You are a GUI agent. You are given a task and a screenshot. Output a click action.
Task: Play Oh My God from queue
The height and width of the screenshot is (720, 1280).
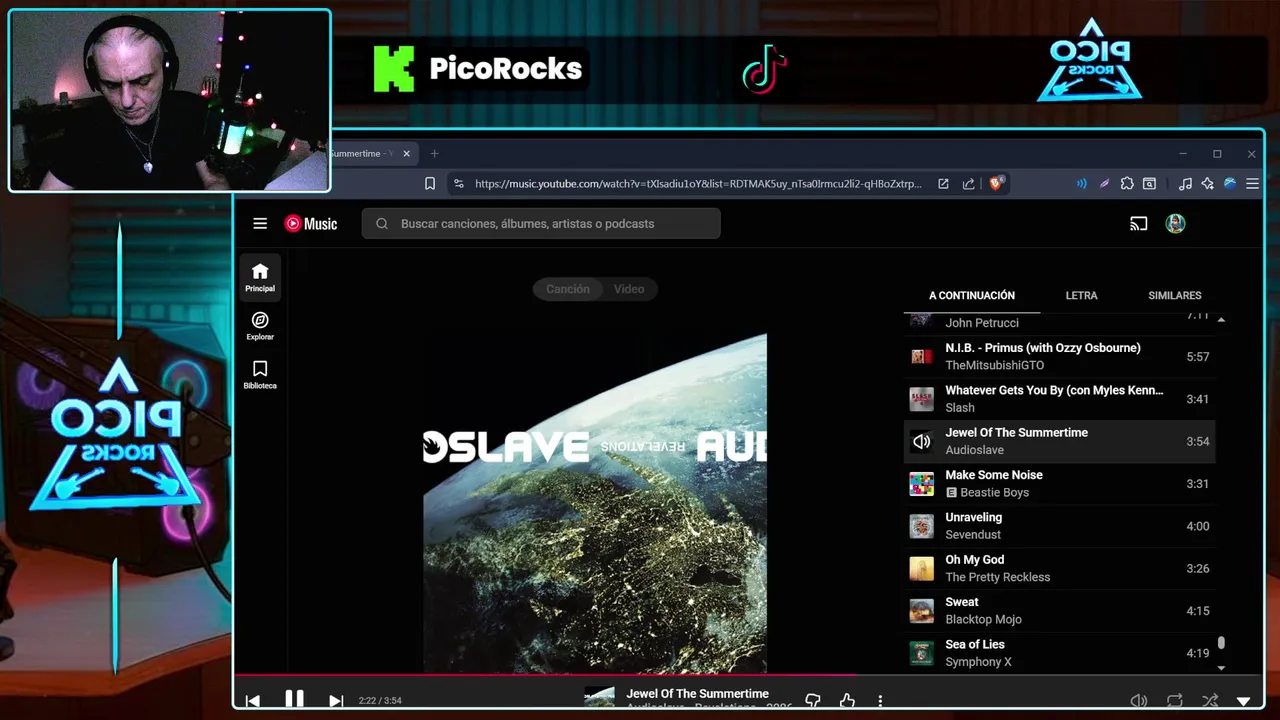(1060, 569)
